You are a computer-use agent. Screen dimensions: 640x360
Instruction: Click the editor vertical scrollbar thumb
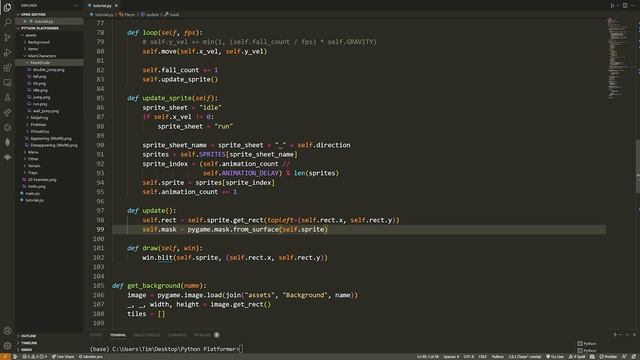point(638,166)
